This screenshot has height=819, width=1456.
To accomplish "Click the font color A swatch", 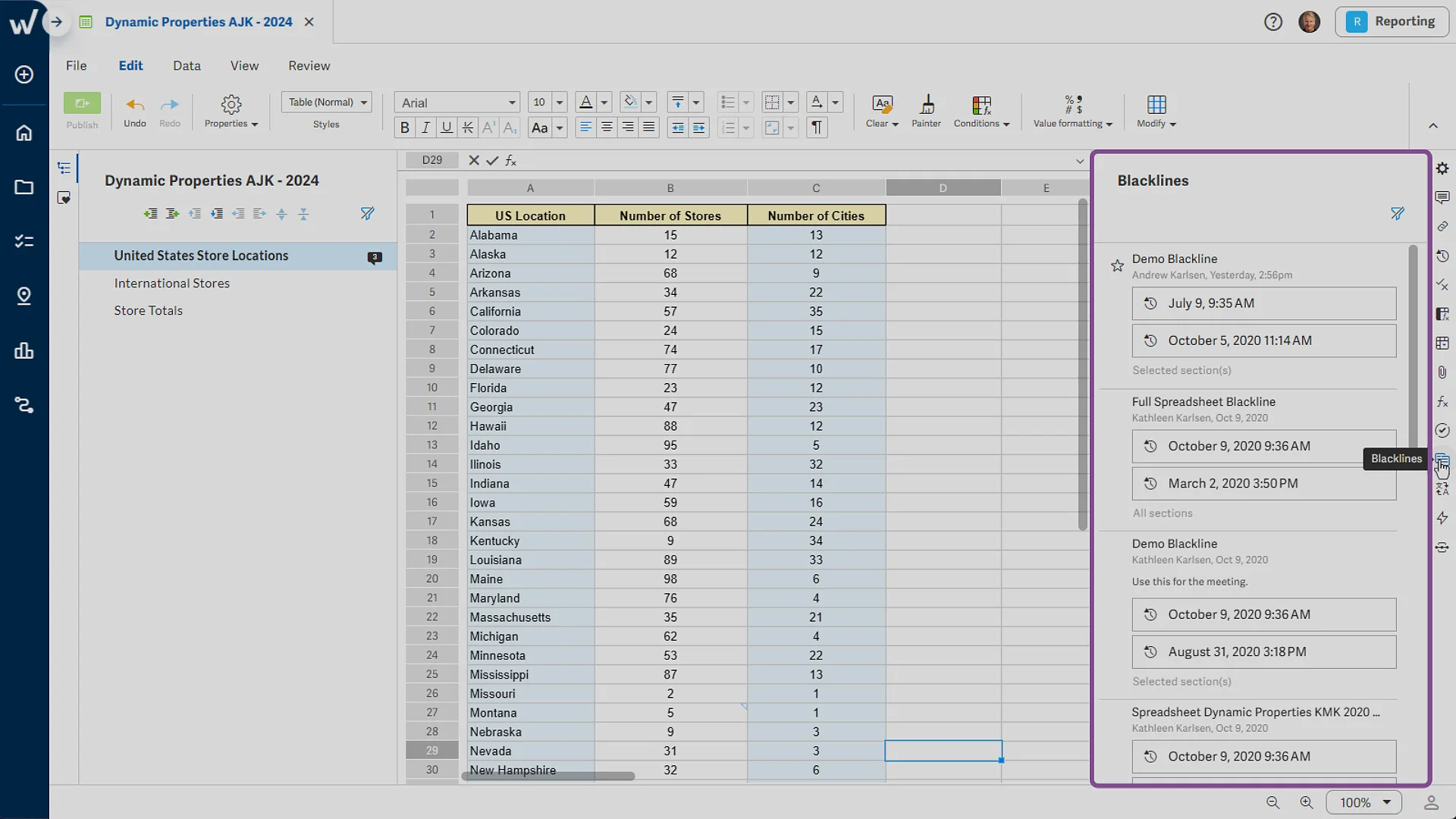I will click(x=585, y=102).
